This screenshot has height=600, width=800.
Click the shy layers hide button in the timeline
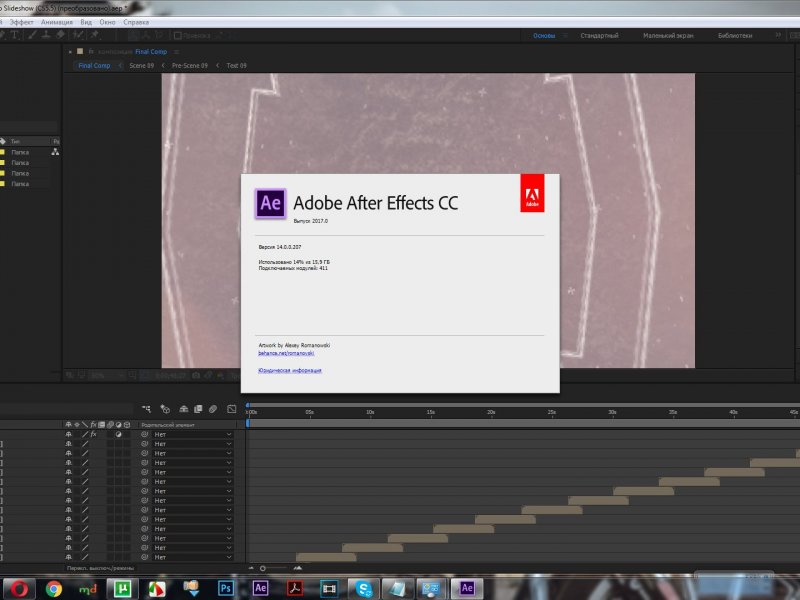click(x=183, y=409)
